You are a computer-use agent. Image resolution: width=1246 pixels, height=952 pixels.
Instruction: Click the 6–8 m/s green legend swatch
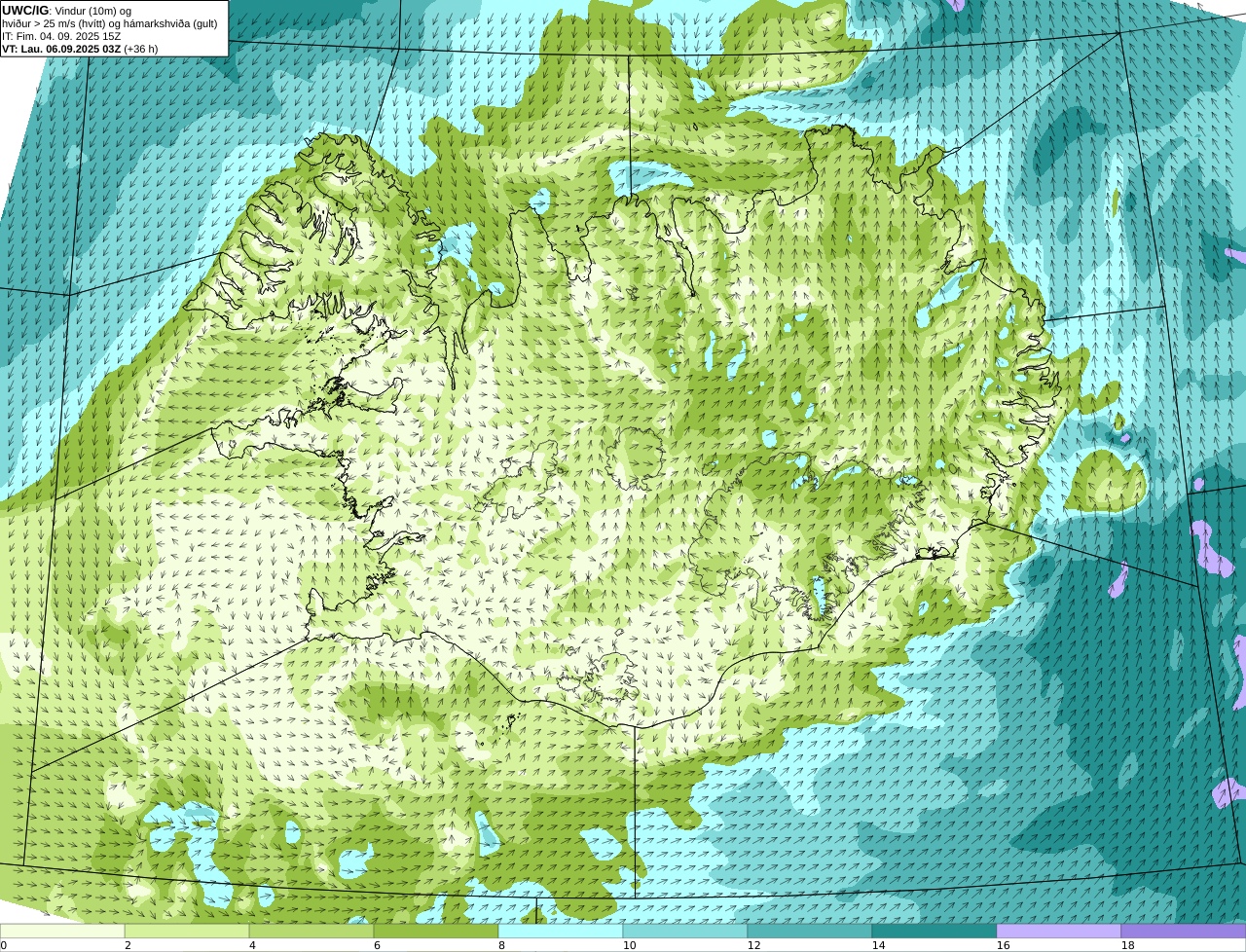(x=436, y=931)
